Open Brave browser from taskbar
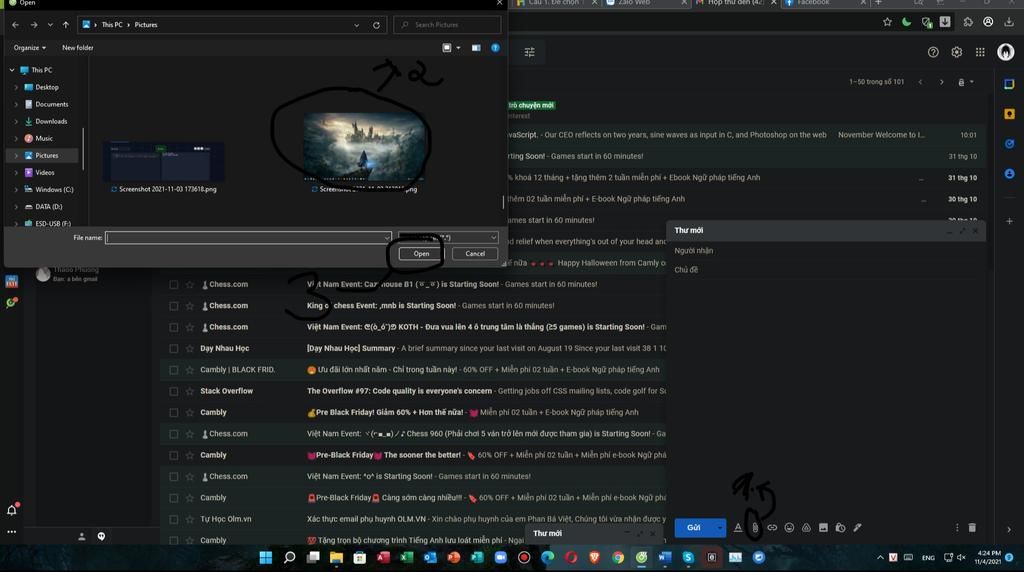Image resolution: width=1024 pixels, height=572 pixels. coord(594,557)
